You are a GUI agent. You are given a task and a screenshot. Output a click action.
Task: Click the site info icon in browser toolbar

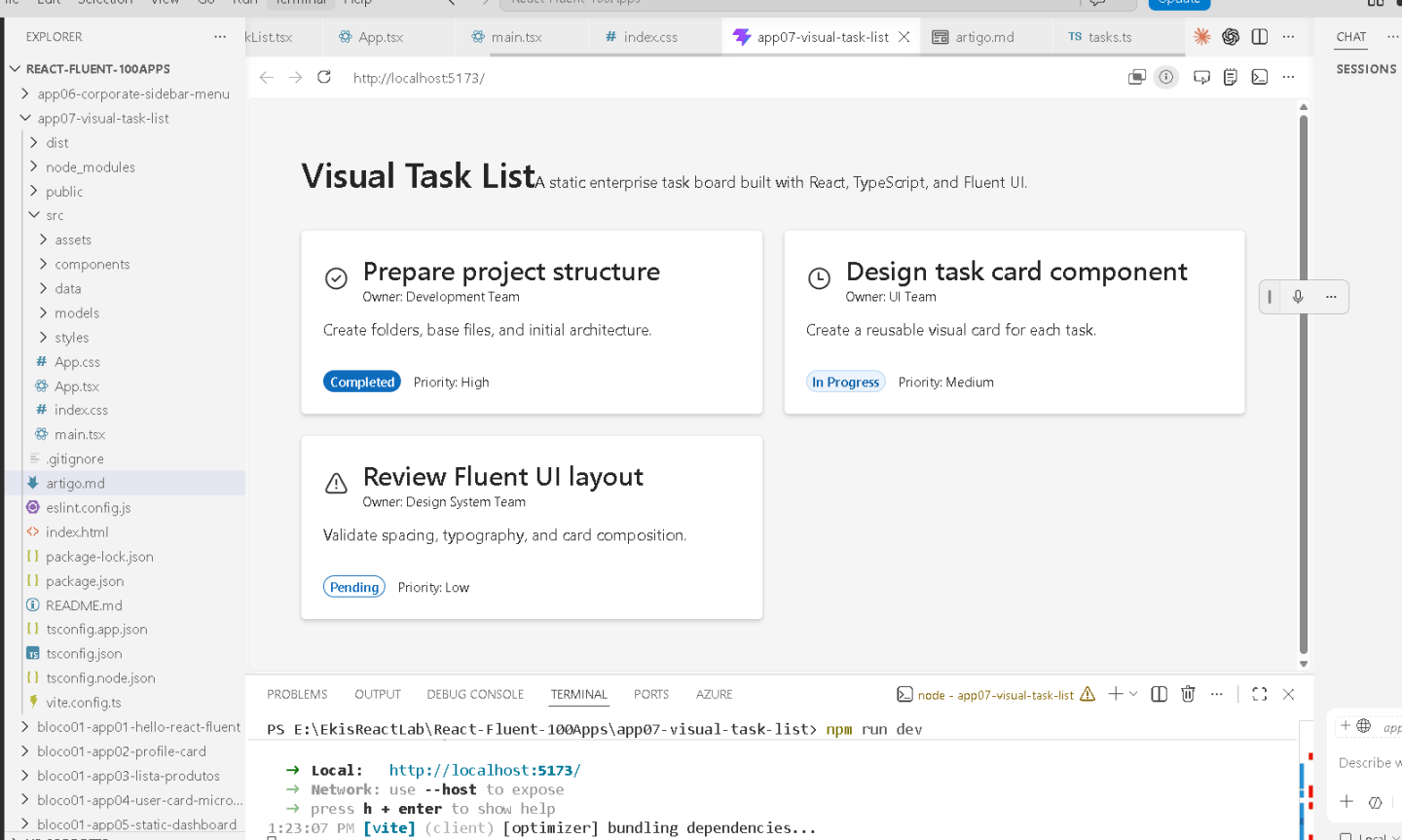(1165, 77)
